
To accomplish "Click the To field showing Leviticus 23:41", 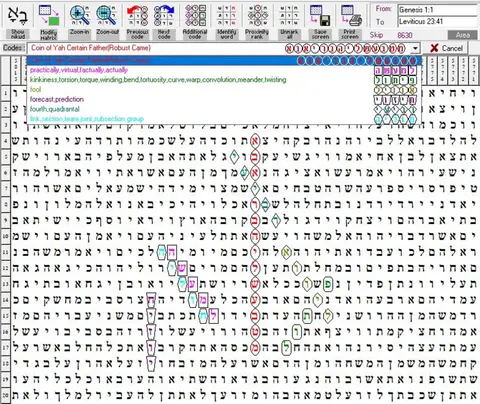I will tap(438, 22).
